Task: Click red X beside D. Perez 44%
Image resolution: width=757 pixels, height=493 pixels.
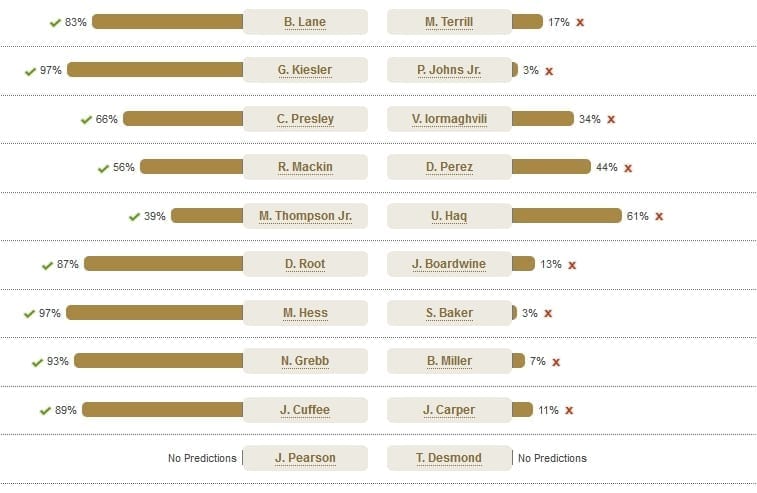Action: click(628, 168)
